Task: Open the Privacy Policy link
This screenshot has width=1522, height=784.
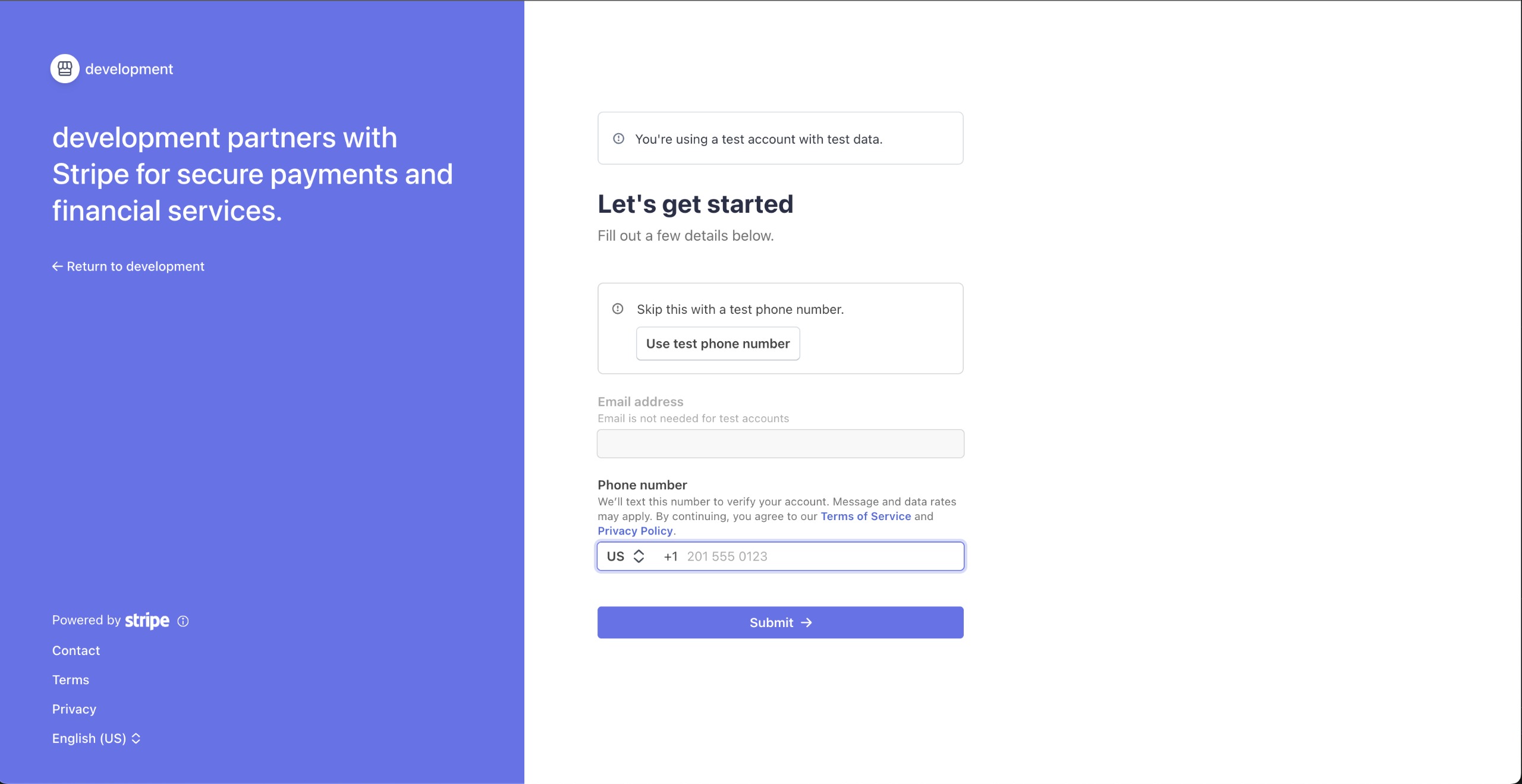Action: [635, 531]
